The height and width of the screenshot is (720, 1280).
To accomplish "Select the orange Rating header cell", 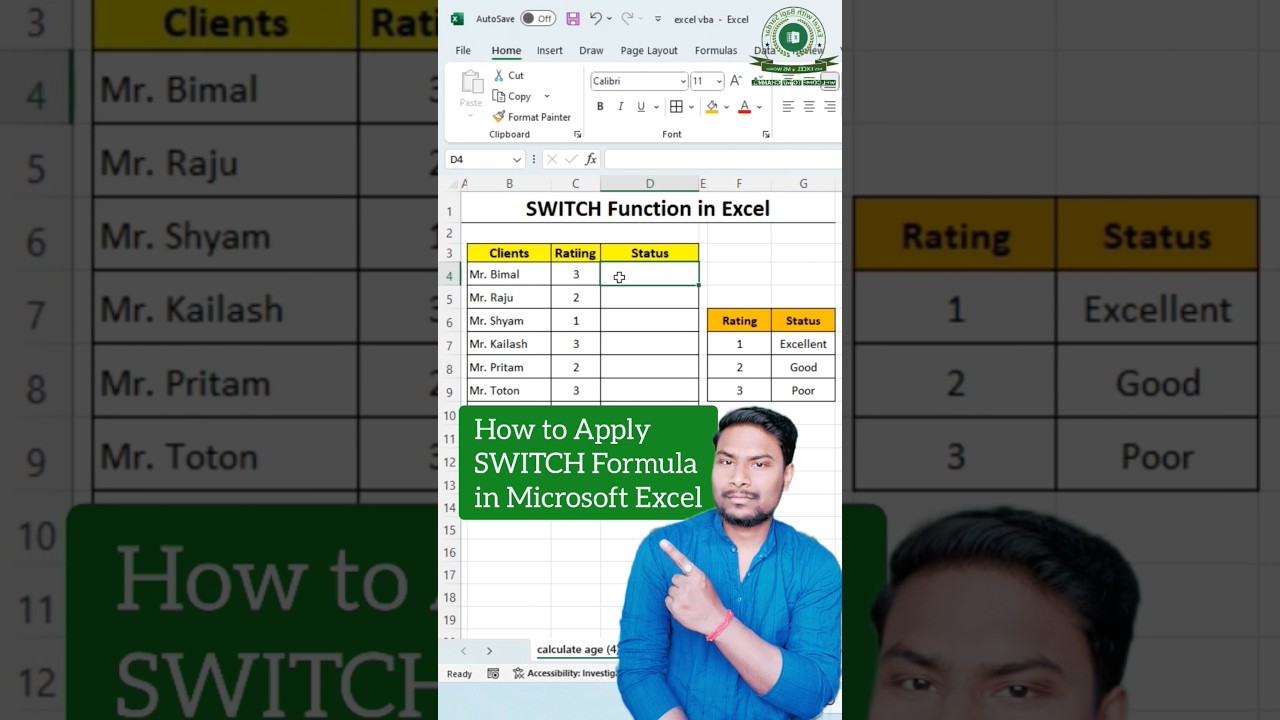I will pos(739,321).
